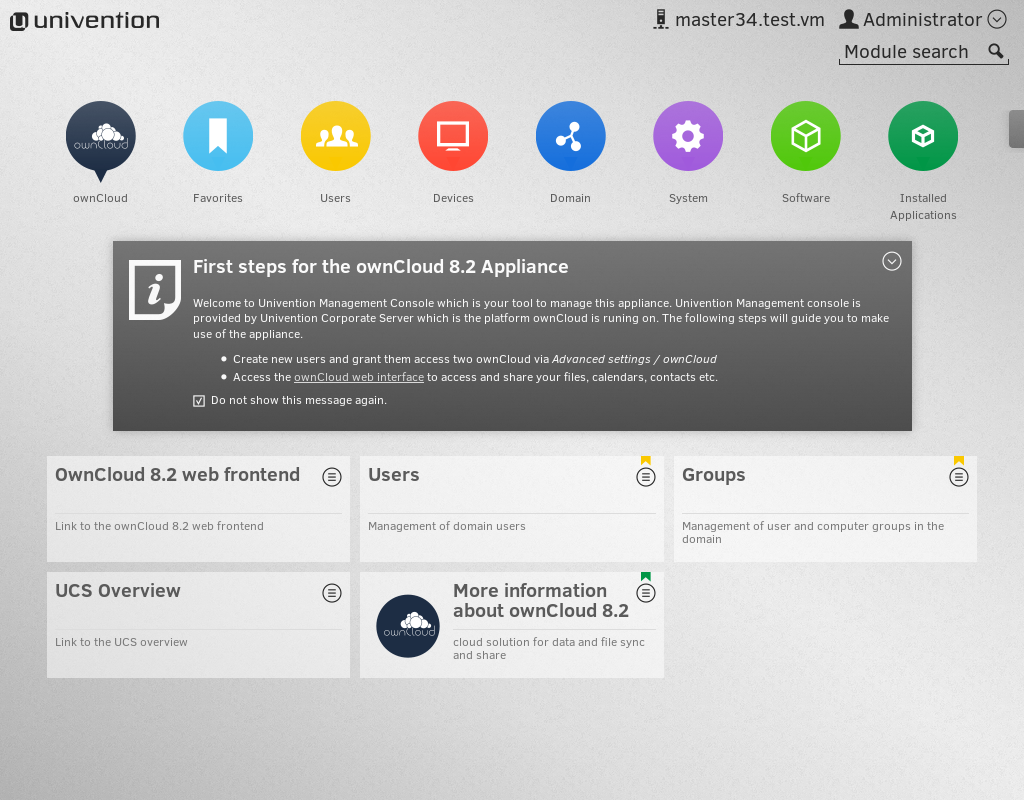Screen dimensions: 1024x800
Task: Toggle yellow favorite bookmark on Groups tile
Action: (959, 461)
